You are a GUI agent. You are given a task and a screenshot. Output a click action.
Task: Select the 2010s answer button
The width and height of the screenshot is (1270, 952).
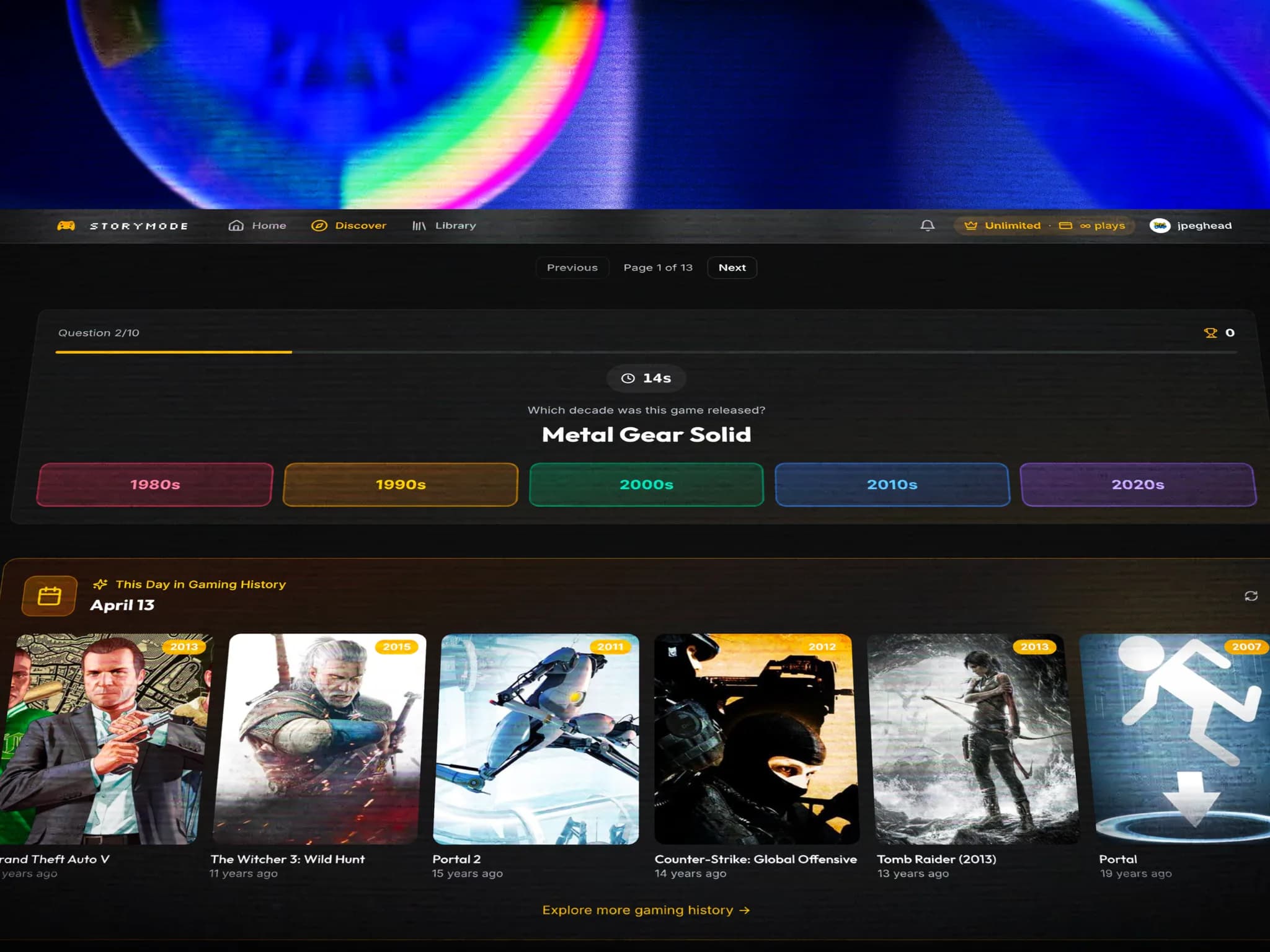tap(892, 485)
